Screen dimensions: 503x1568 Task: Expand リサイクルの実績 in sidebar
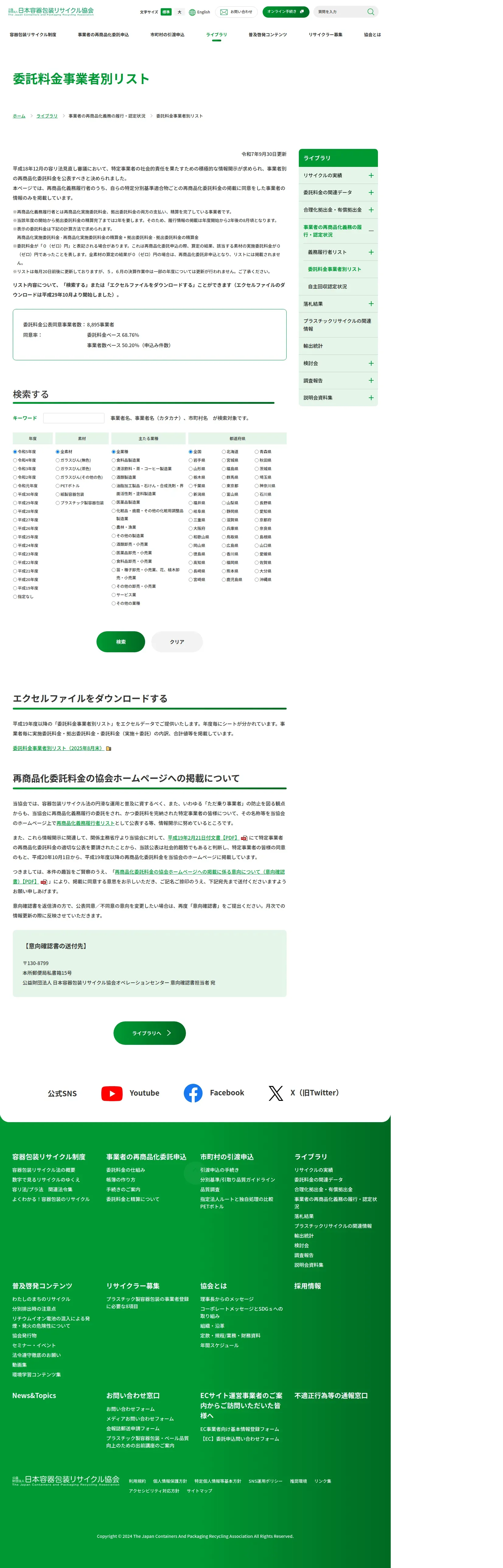click(371, 175)
